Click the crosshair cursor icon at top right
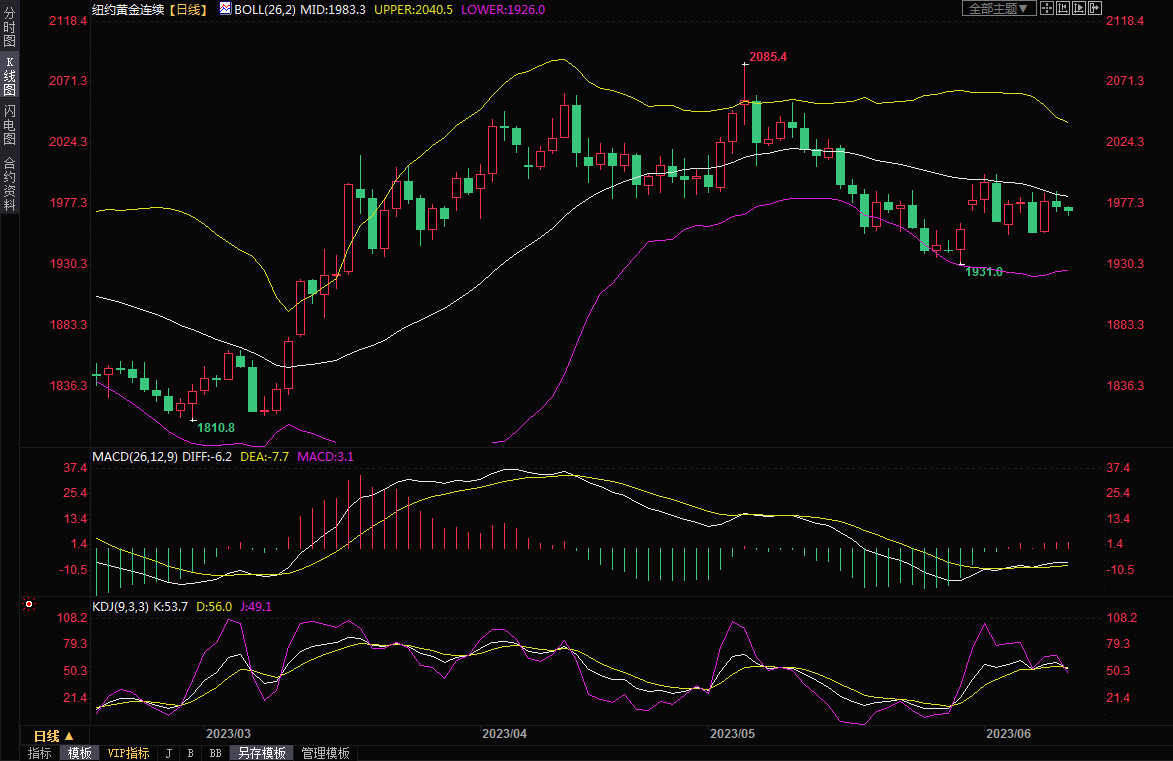This screenshot has width=1173, height=761. (1047, 8)
